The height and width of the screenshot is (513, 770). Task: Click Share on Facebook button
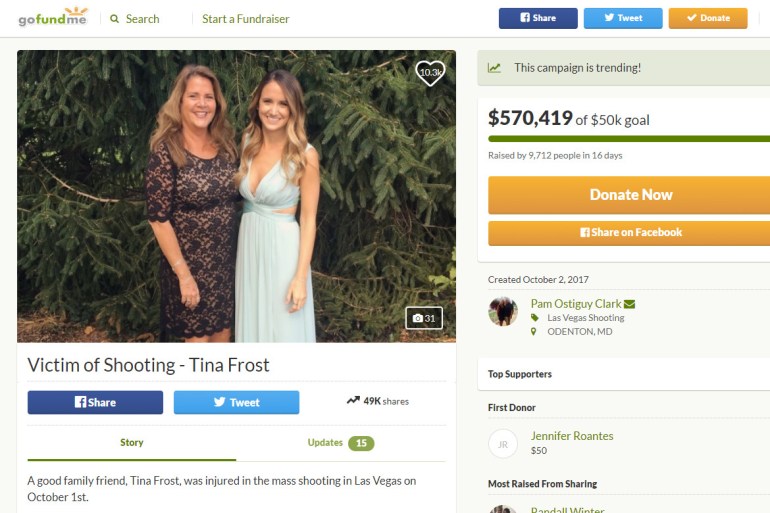point(629,232)
